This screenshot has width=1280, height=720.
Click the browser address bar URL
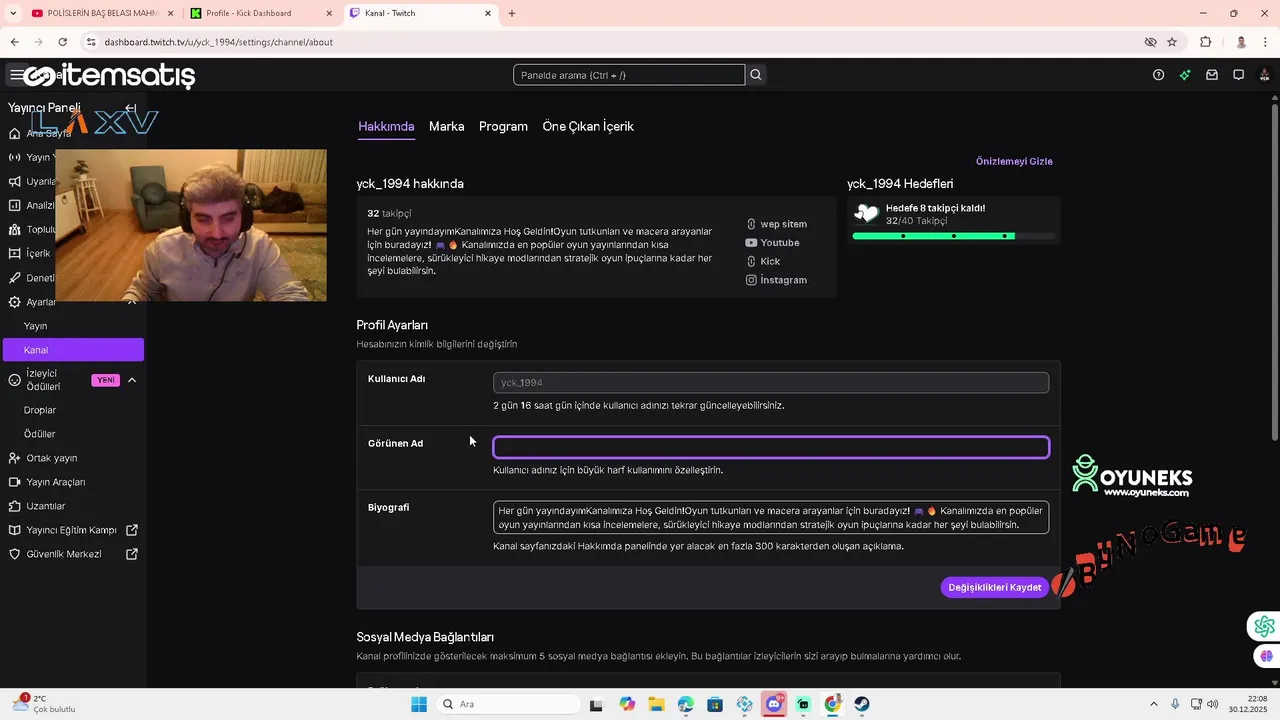pyautogui.click(x=218, y=42)
